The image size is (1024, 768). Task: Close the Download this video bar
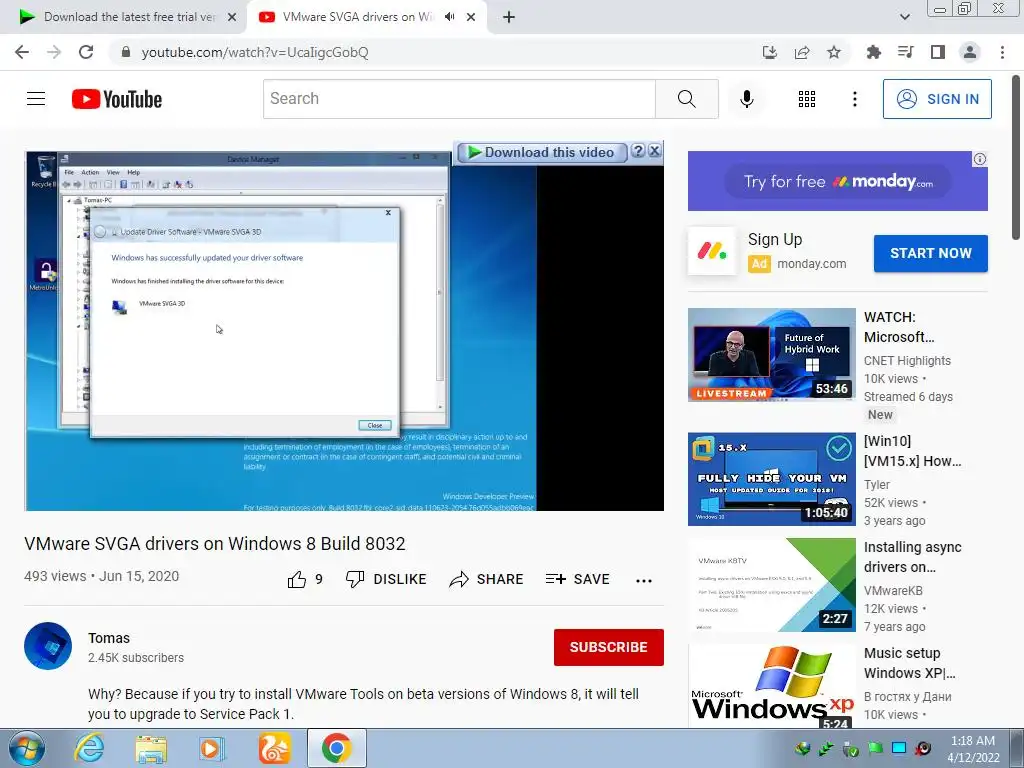pyautogui.click(x=654, y=152)
